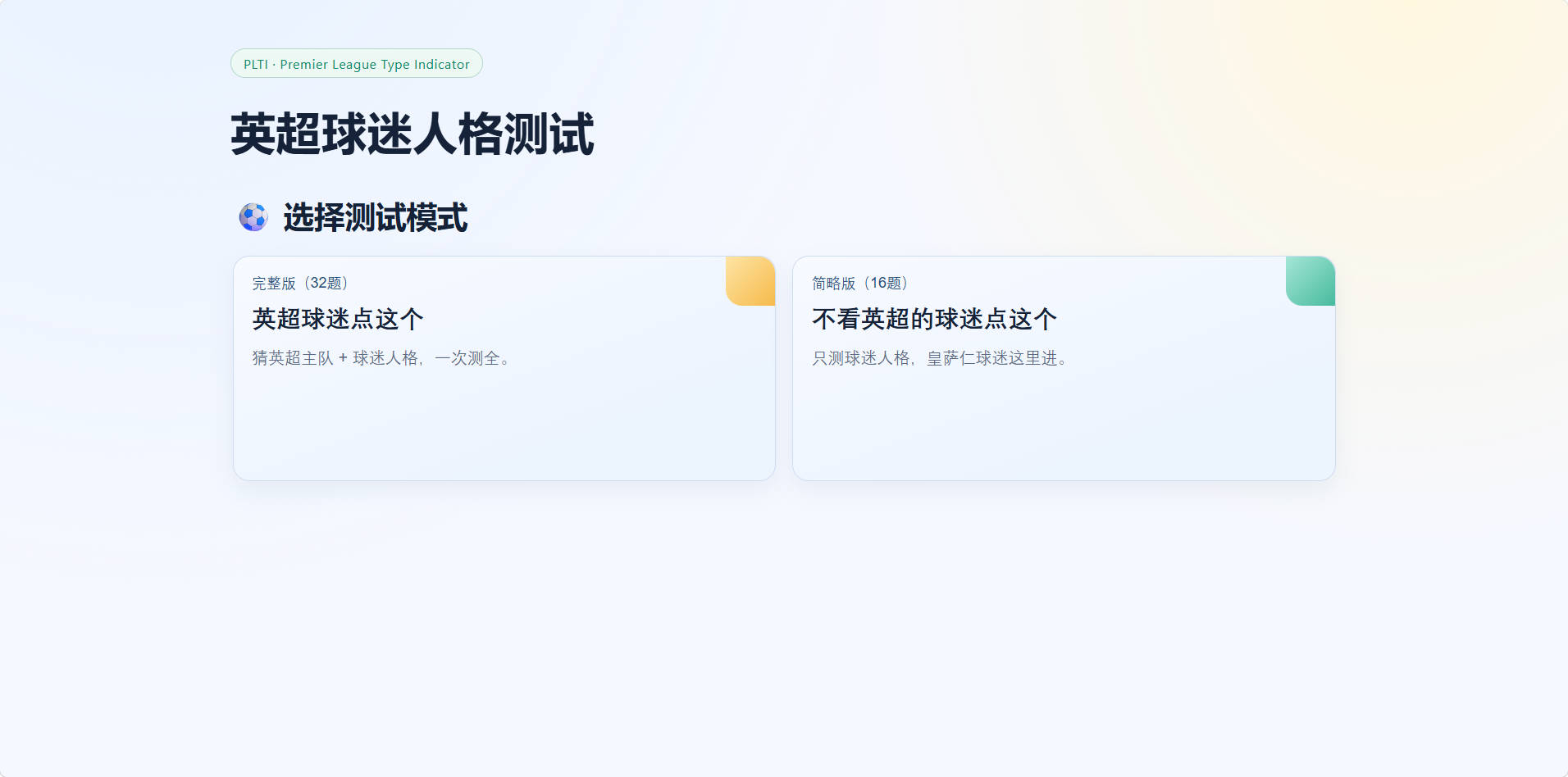Click the 简略版（16题）label
This screenshot has height=777, width=1568.
pos(859,283)
